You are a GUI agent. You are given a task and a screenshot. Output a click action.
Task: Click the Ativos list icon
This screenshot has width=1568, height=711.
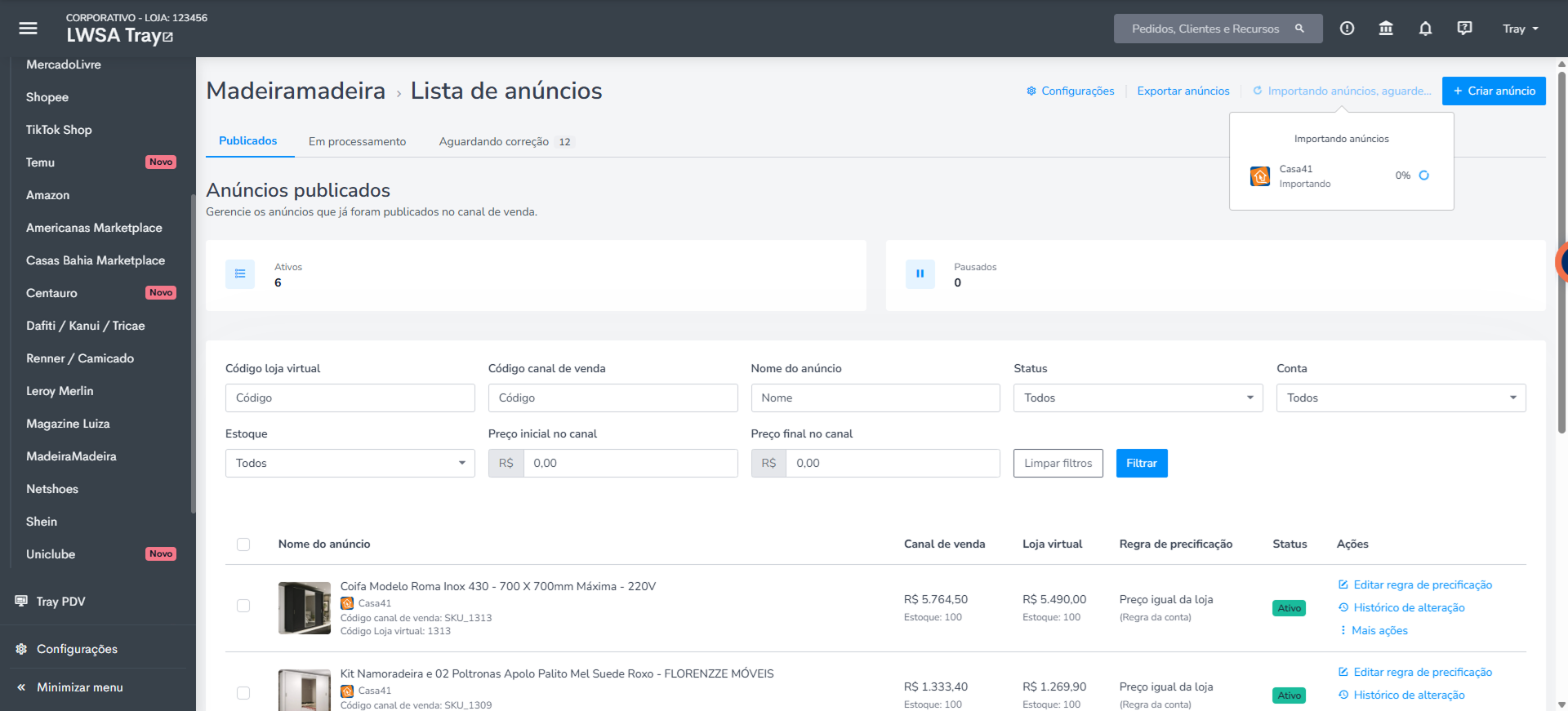[x=240, y=274]
